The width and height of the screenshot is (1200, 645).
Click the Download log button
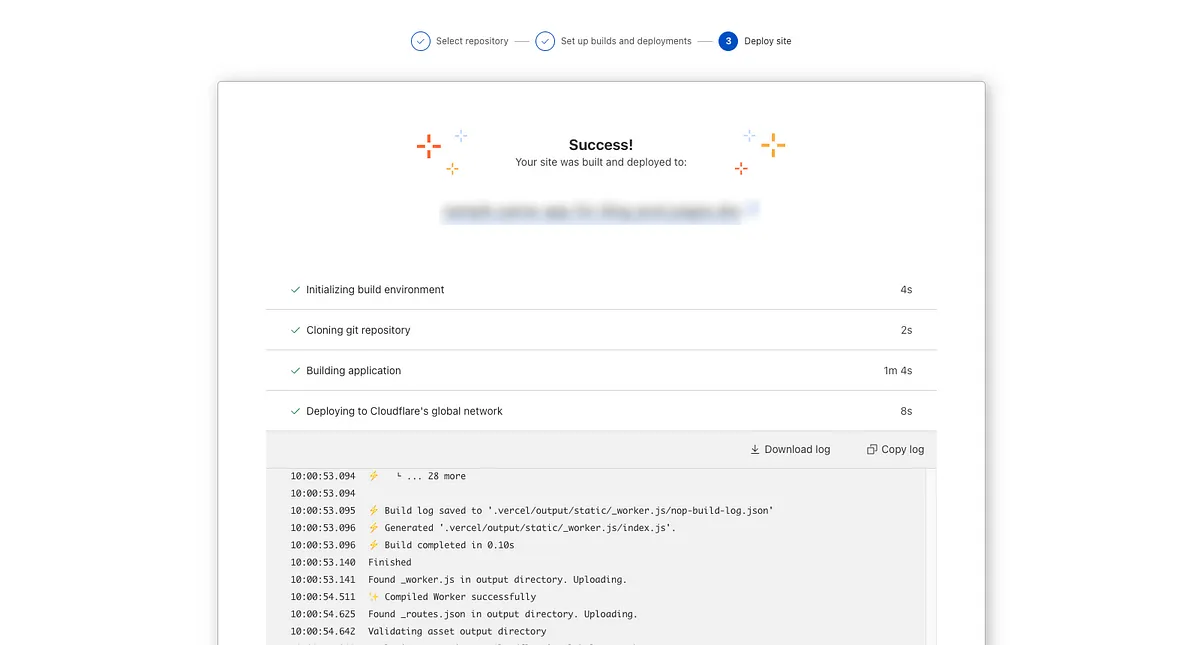[790, 449]
